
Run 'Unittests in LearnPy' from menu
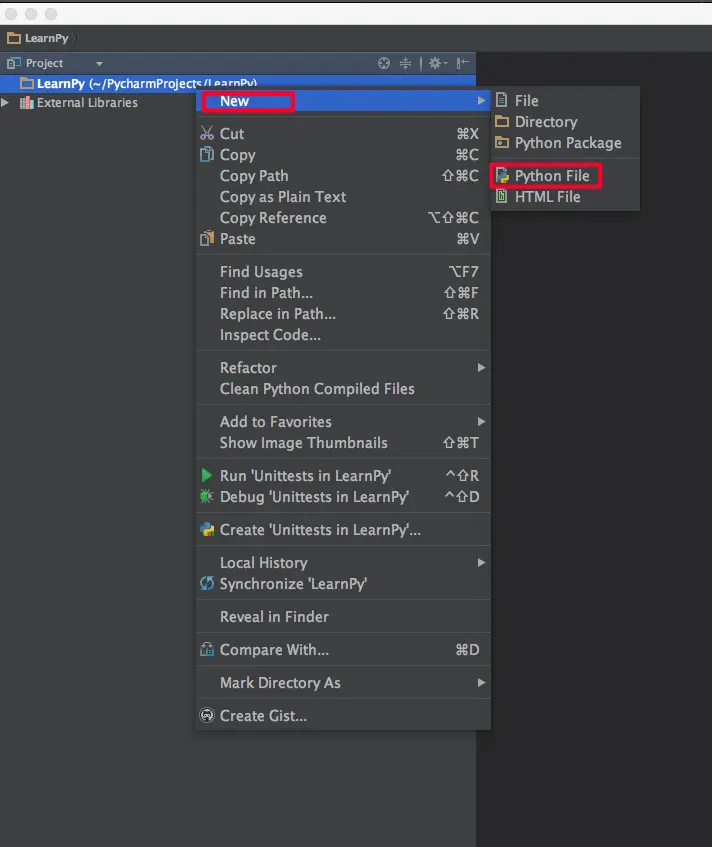[343, 476]
